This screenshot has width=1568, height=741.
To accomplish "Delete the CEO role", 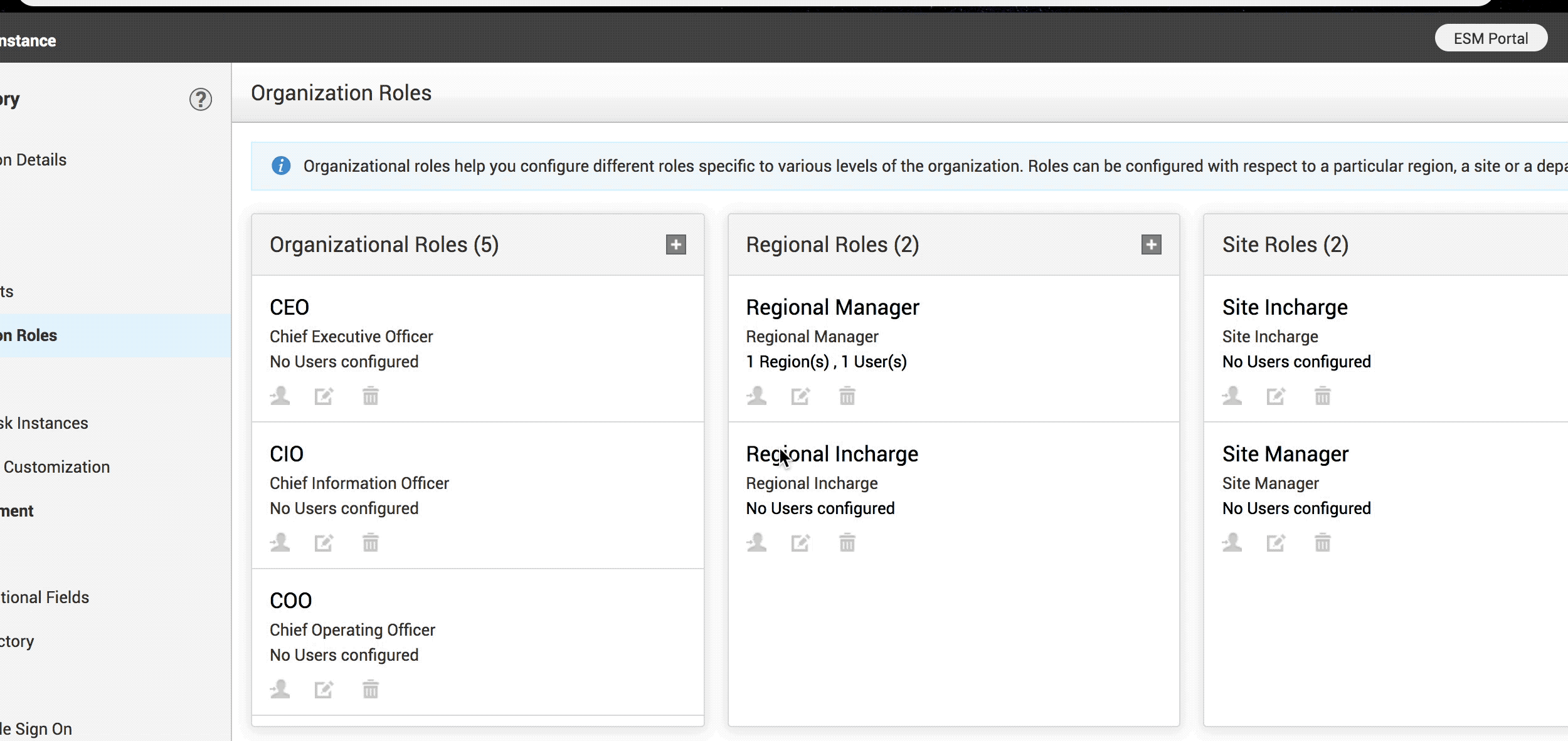I will pos(371,396).
